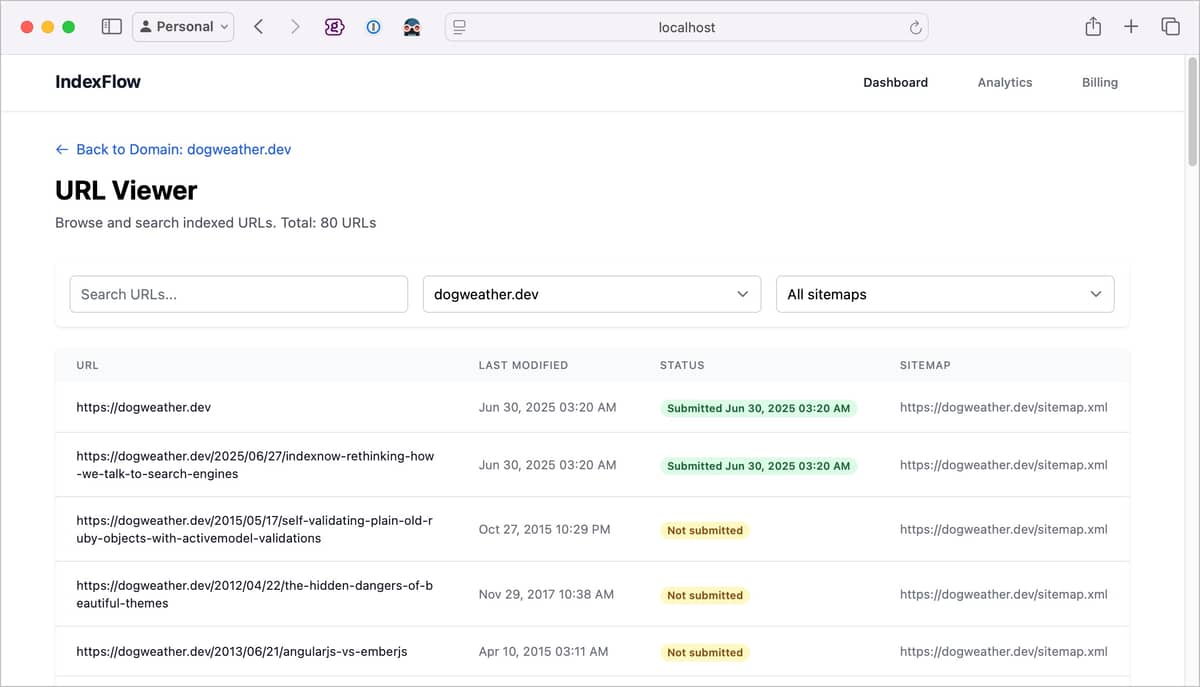Select the https://dogweather.dev URL cell
Image resolution: width=1200 pixels, height=687 pixels.
(x=144, y=407)
